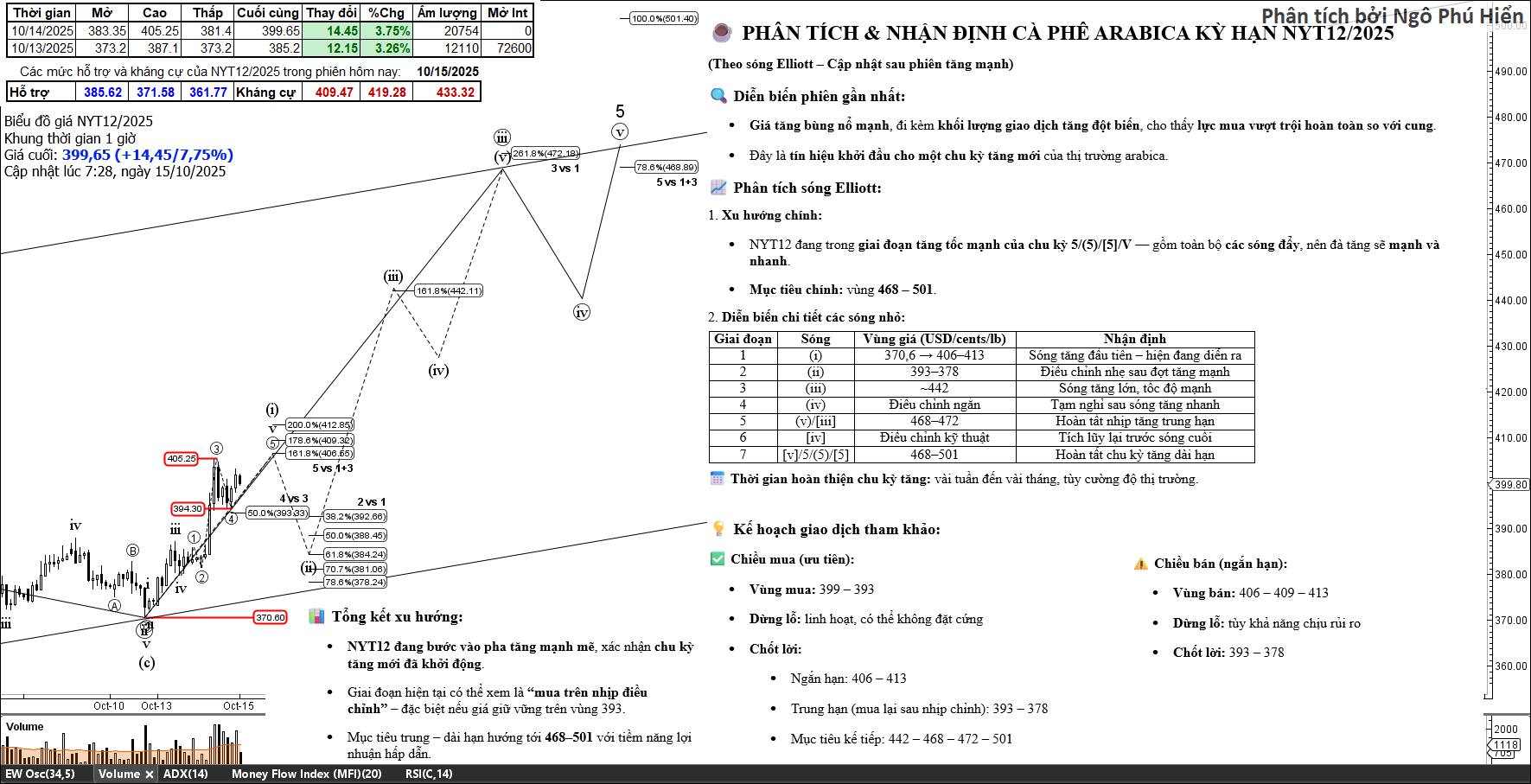This screenshot has width=1531, height=784.
Task: Select the 100.0%(501.40) target label
Action: click(663, 19)
